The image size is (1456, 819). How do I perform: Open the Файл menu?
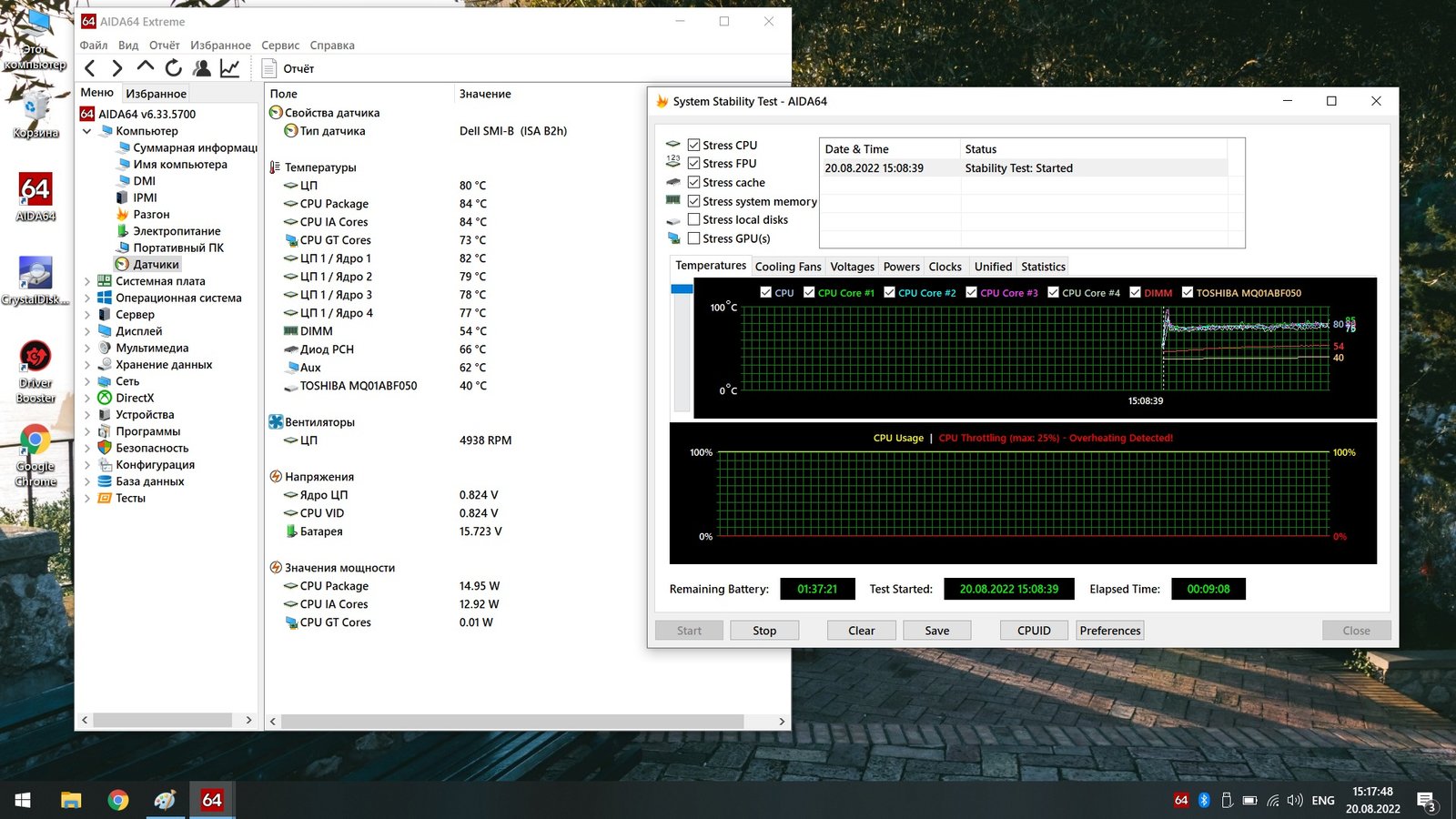(x=94, y=45)
